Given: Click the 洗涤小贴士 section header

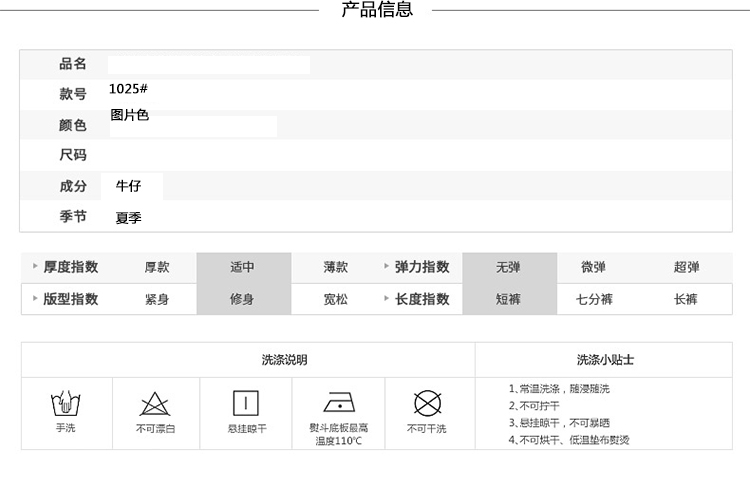Looking at the screenshot, I should (x=605, y=360).
